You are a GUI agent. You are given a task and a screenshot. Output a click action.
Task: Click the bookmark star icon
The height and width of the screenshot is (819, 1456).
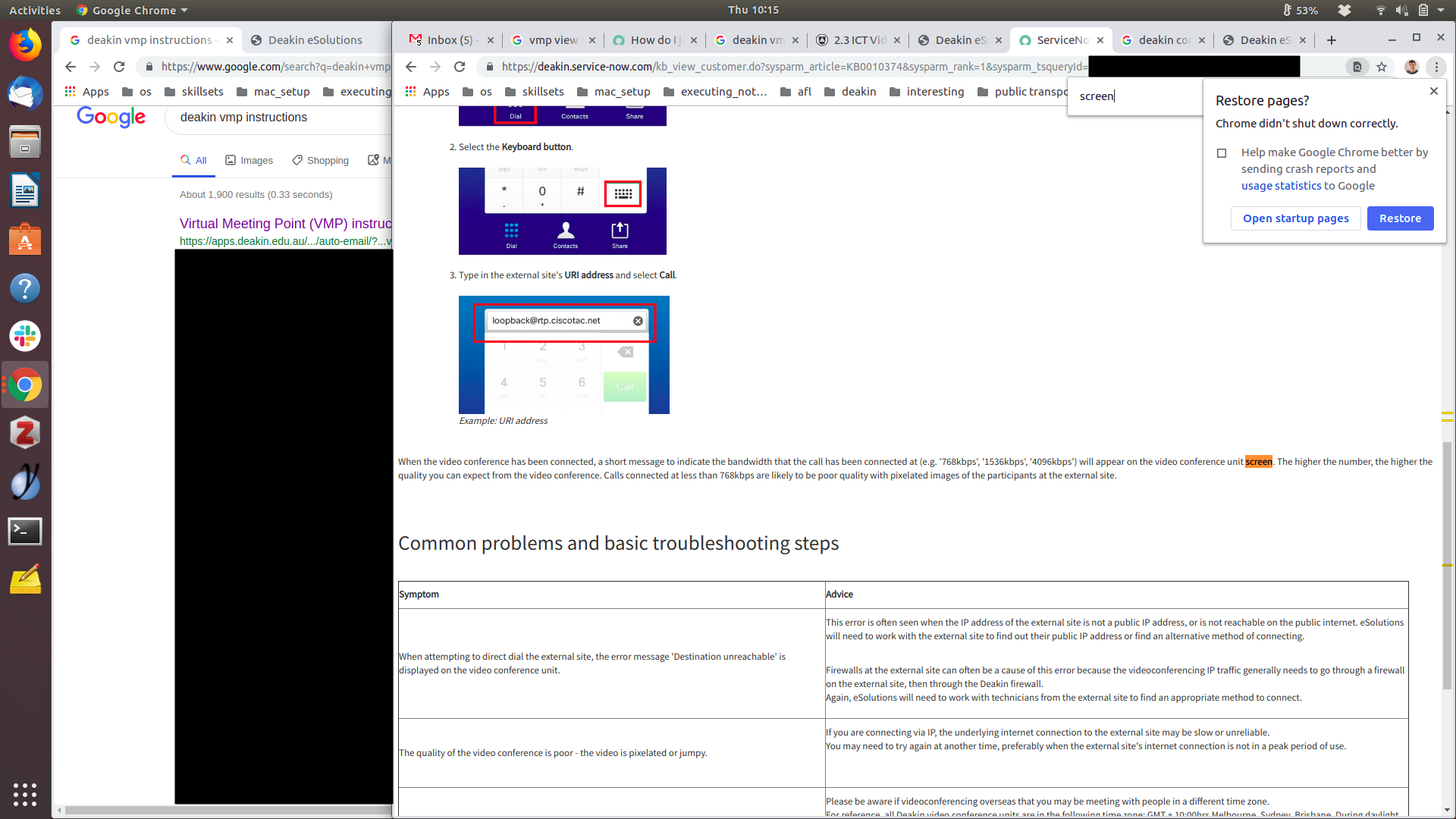(1382, 67)
